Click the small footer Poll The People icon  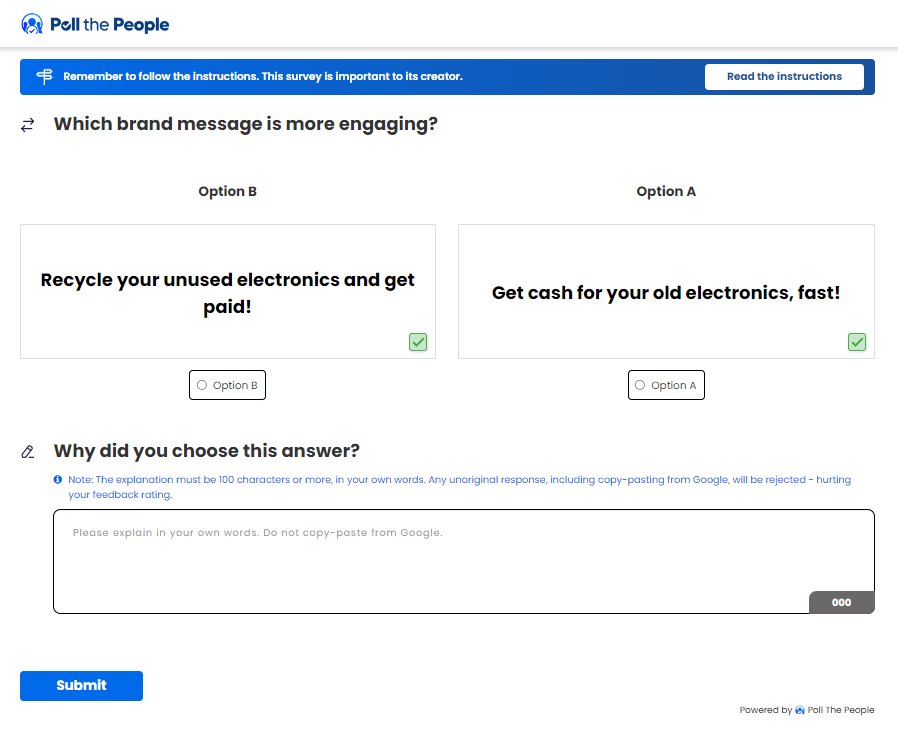pos(800,710)
